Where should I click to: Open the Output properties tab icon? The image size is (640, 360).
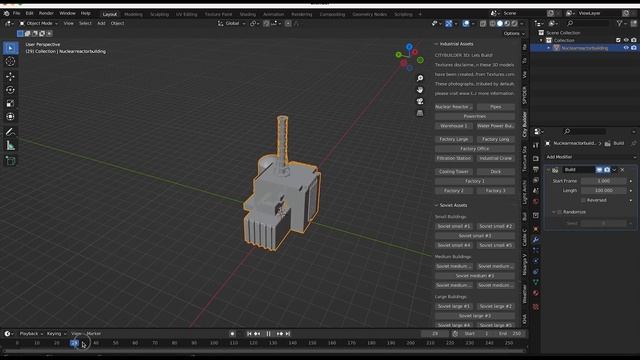coord(536,169)
